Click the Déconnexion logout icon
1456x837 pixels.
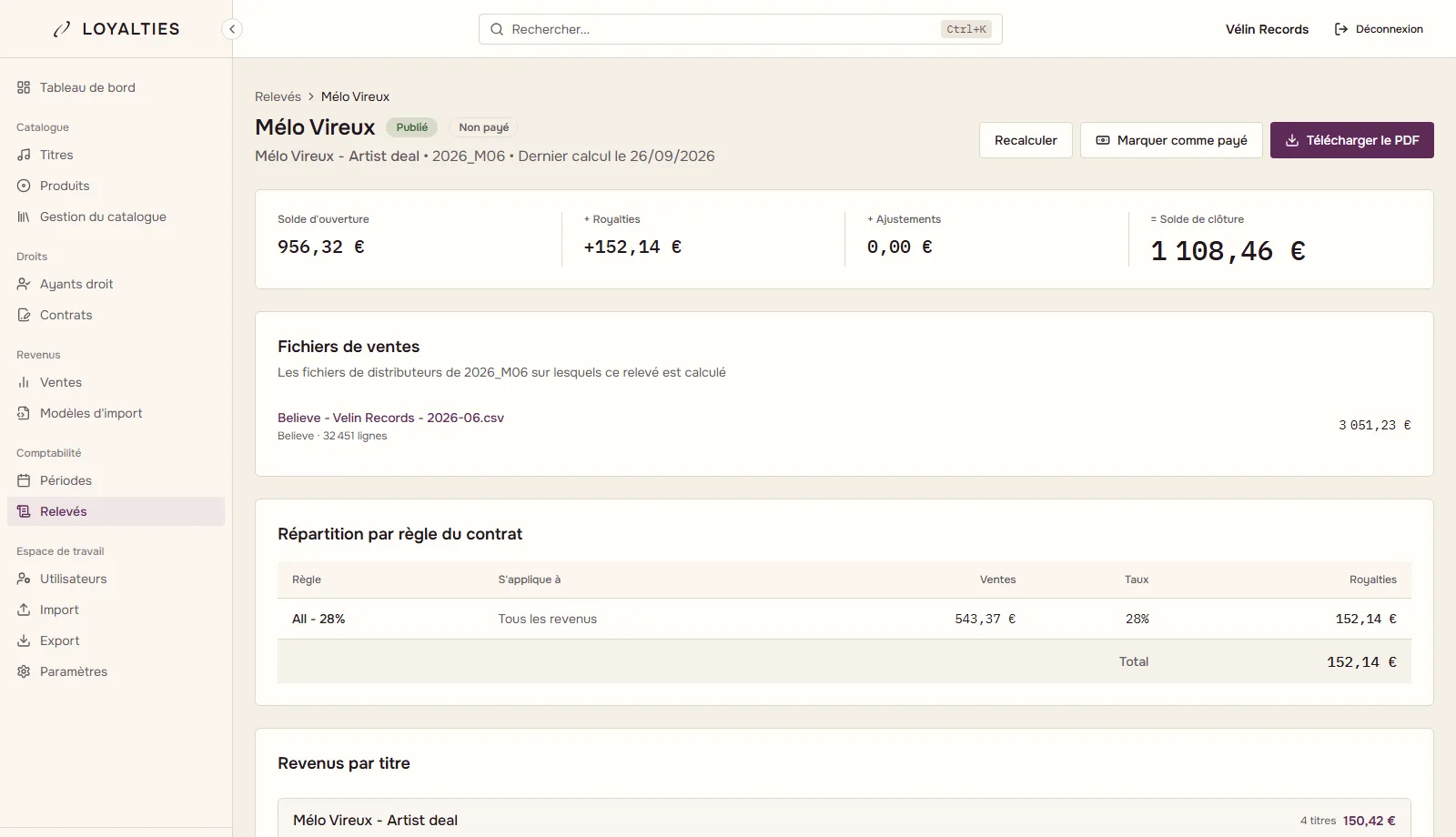[x=1341, y=29]
